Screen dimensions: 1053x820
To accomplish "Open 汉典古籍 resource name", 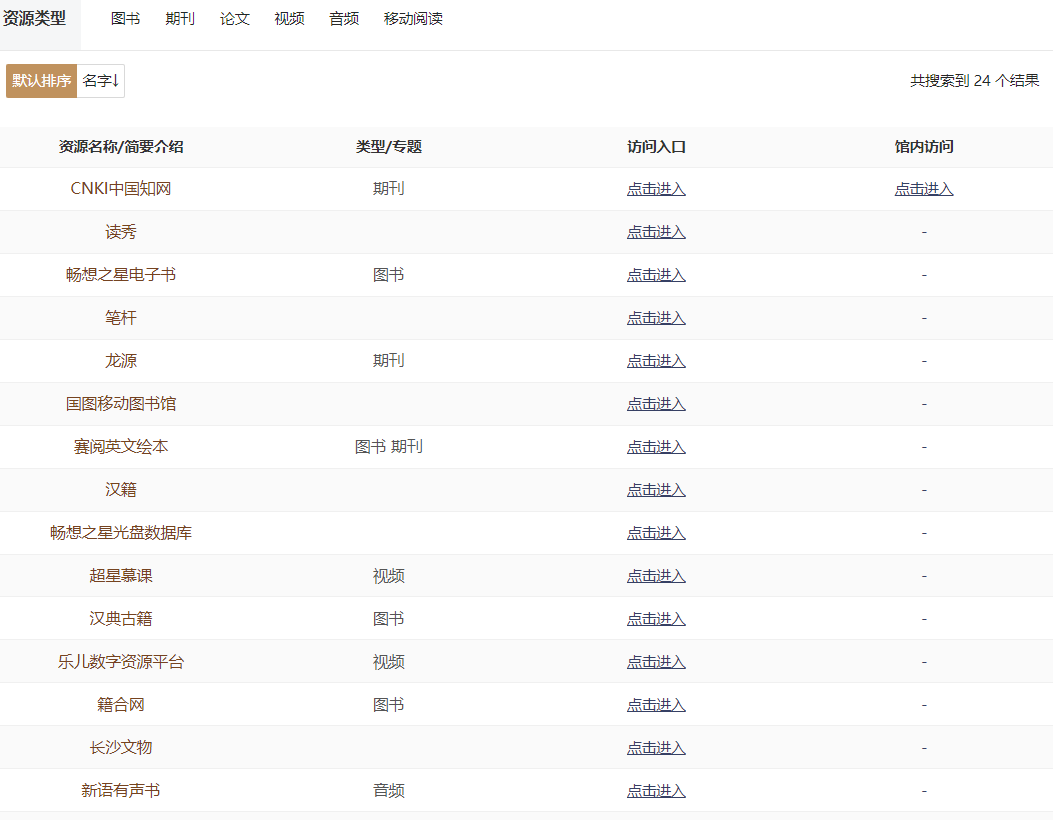I will (121, 619).
